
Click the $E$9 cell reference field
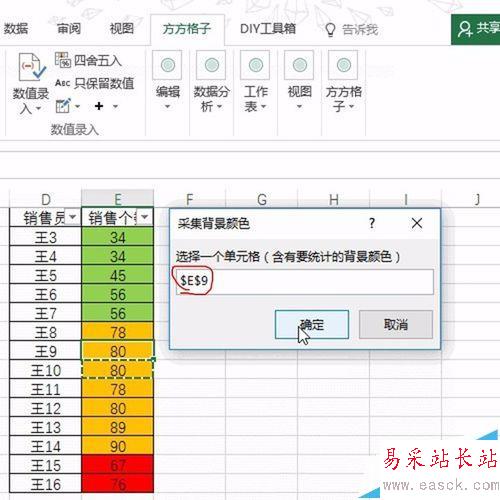click(305, 282)
